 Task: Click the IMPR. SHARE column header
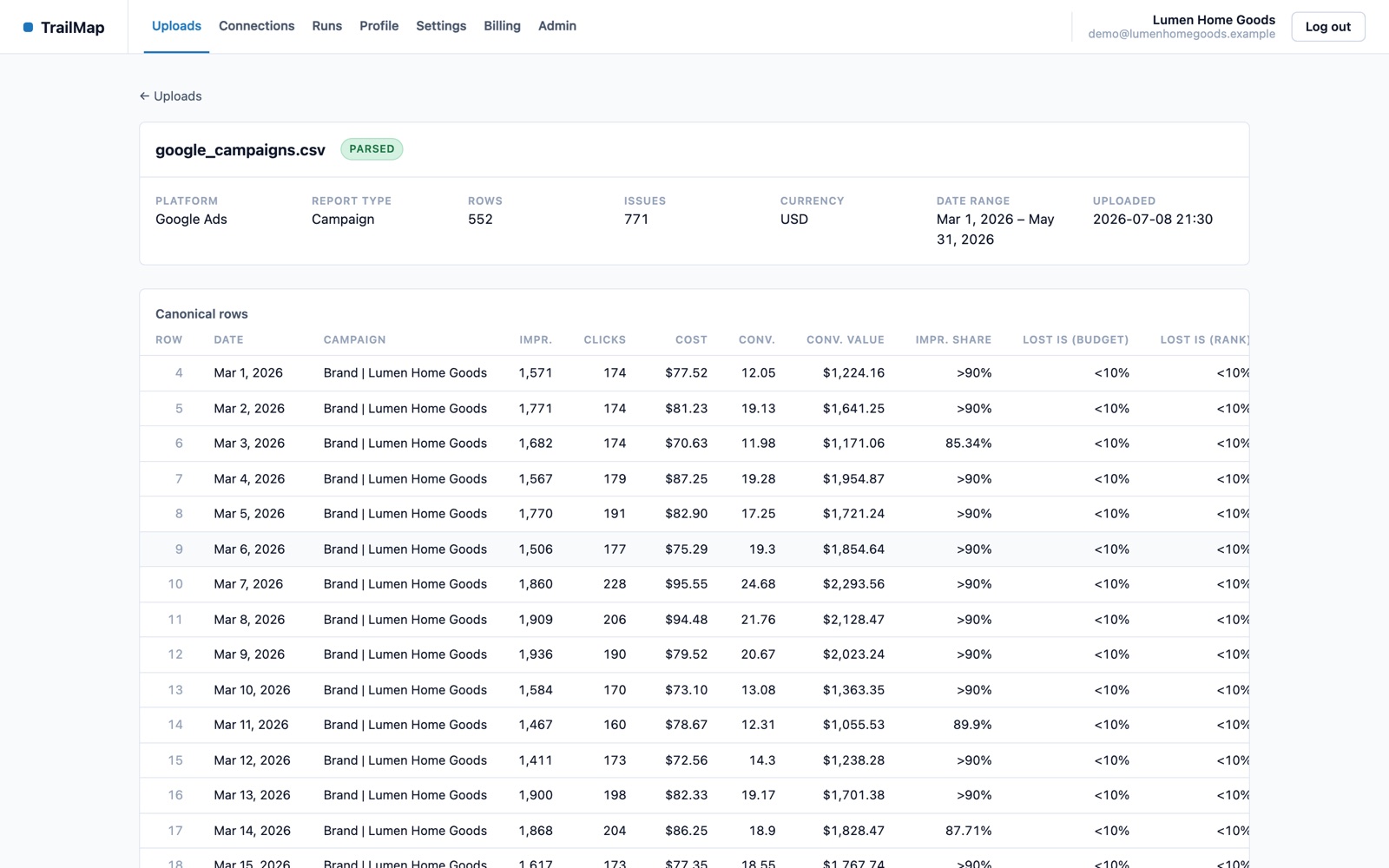(x=953, y=339)
